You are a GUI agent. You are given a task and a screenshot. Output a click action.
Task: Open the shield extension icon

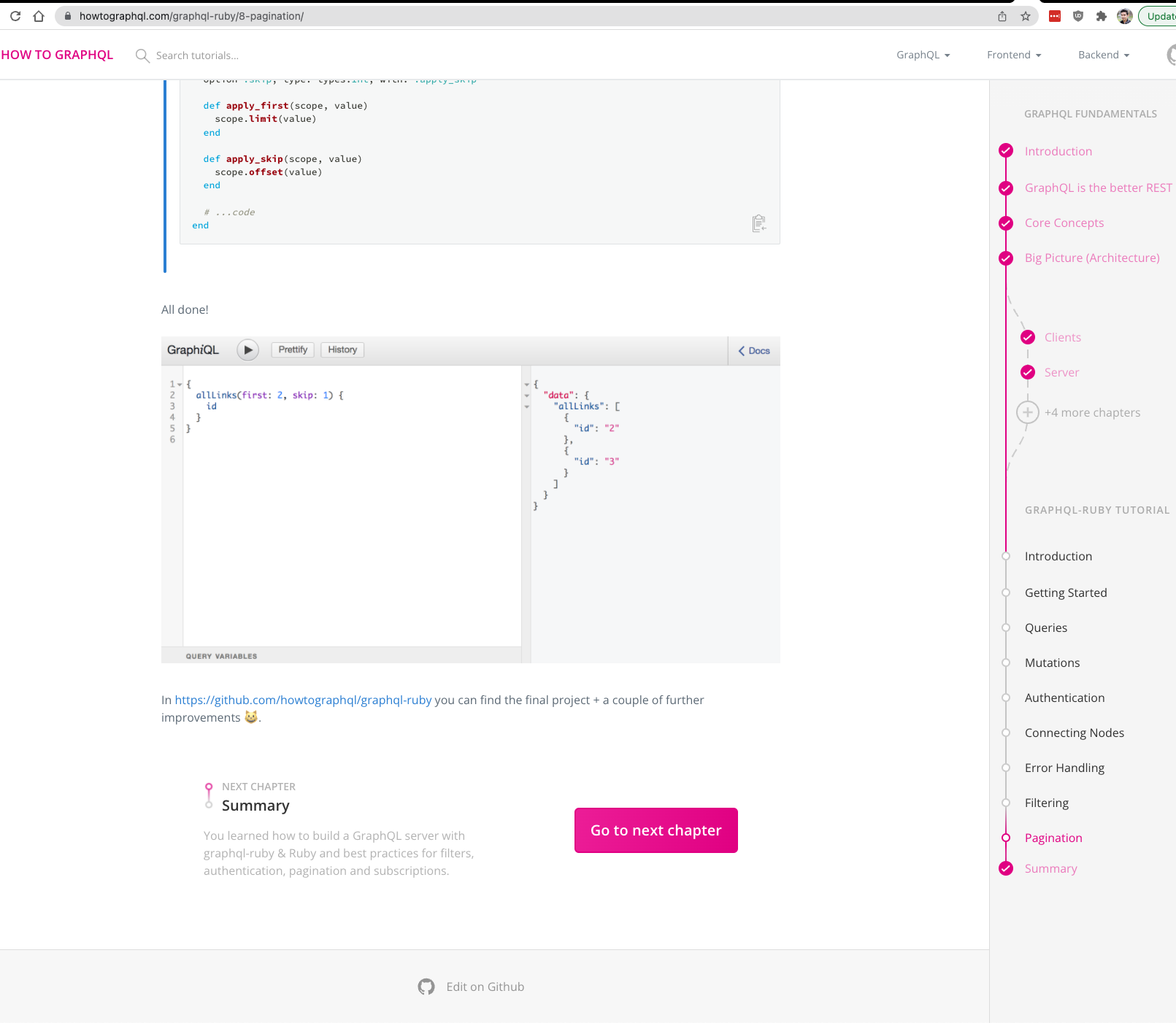(x=1078, y=16)
